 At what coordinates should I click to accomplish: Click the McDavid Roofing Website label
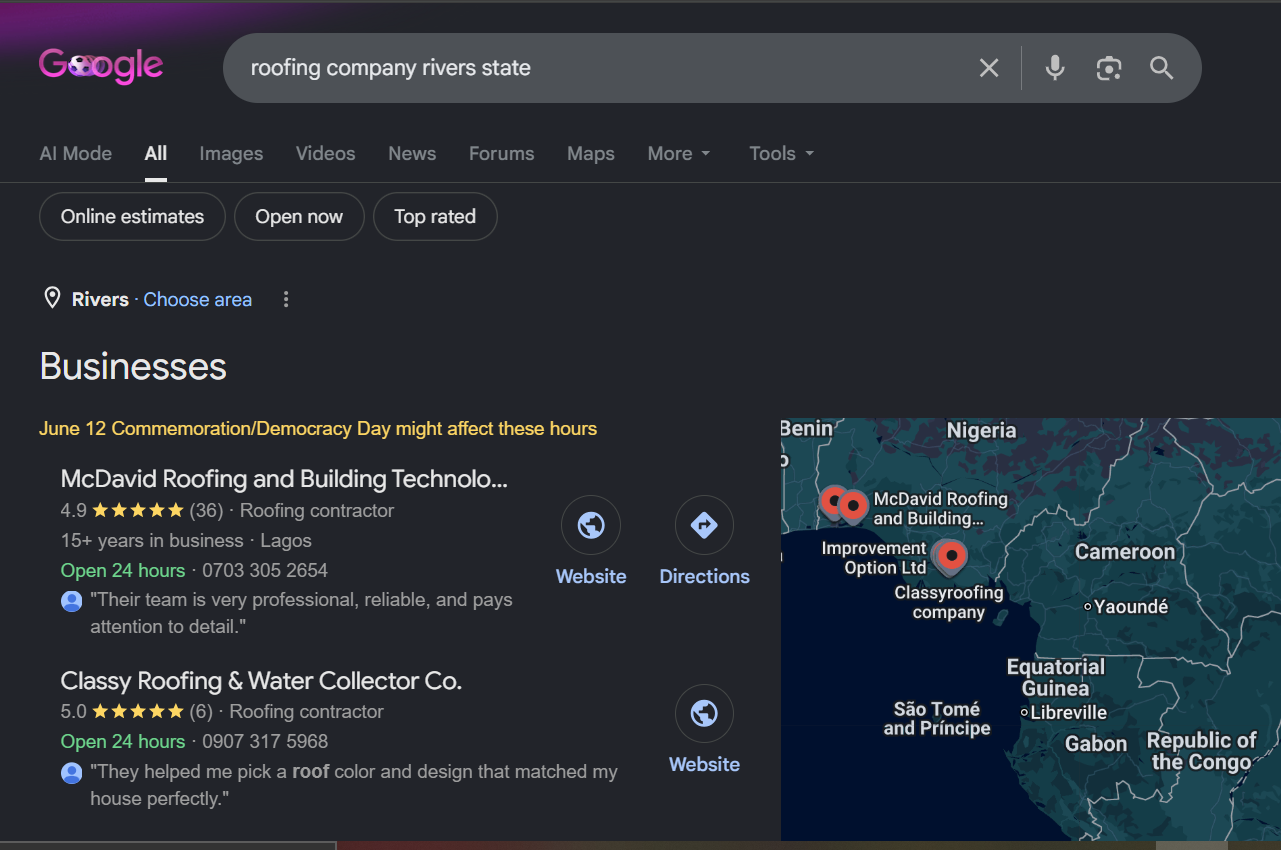point(591,576)
